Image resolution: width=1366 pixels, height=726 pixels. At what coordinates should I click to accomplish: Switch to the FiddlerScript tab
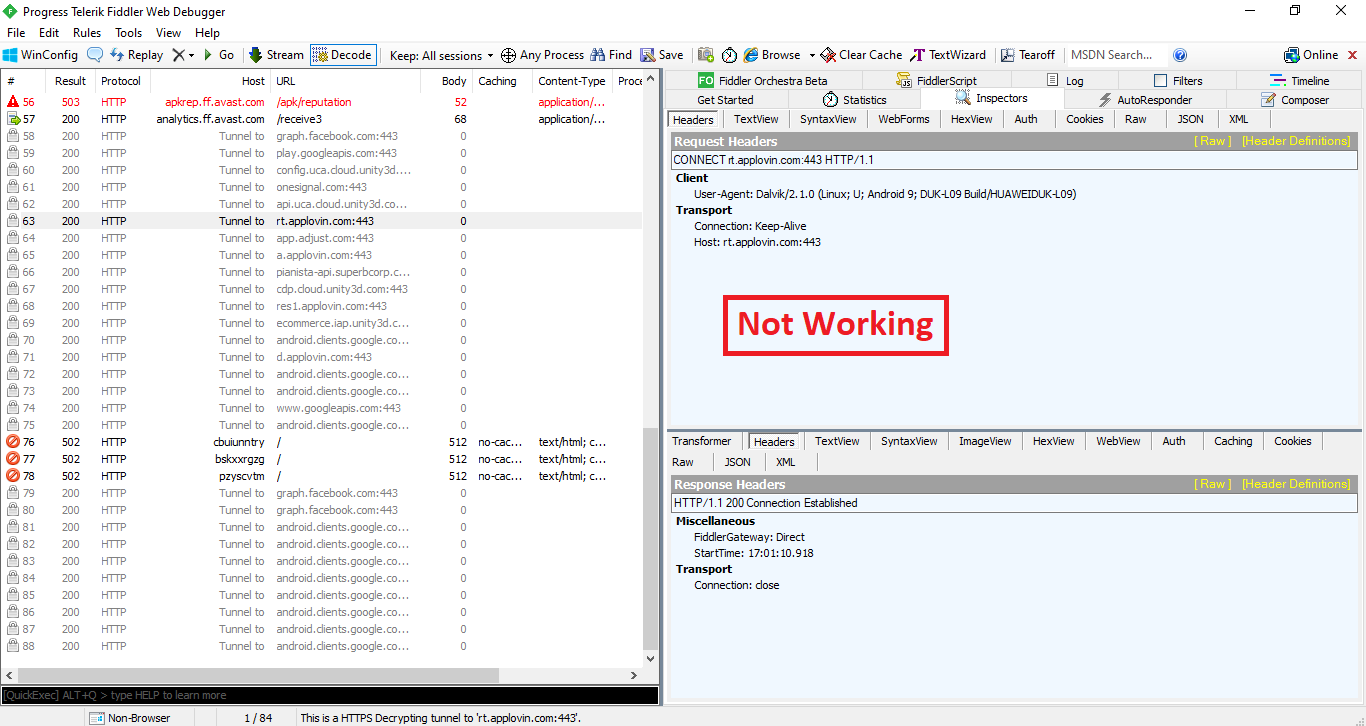pyautogui.click(x=937, y=81)
